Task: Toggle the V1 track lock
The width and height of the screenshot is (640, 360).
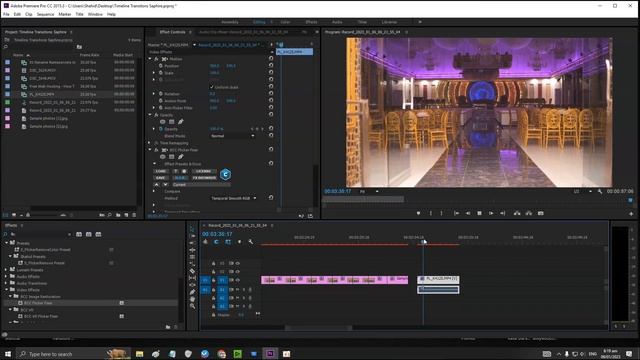Action: 213,280
